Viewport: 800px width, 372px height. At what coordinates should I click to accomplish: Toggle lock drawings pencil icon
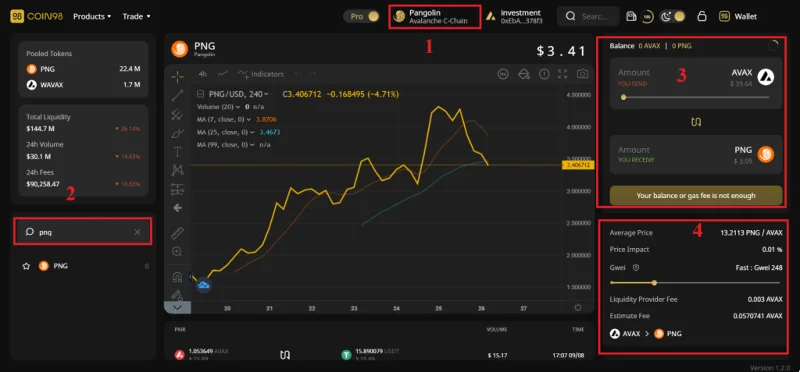(178, 294)
